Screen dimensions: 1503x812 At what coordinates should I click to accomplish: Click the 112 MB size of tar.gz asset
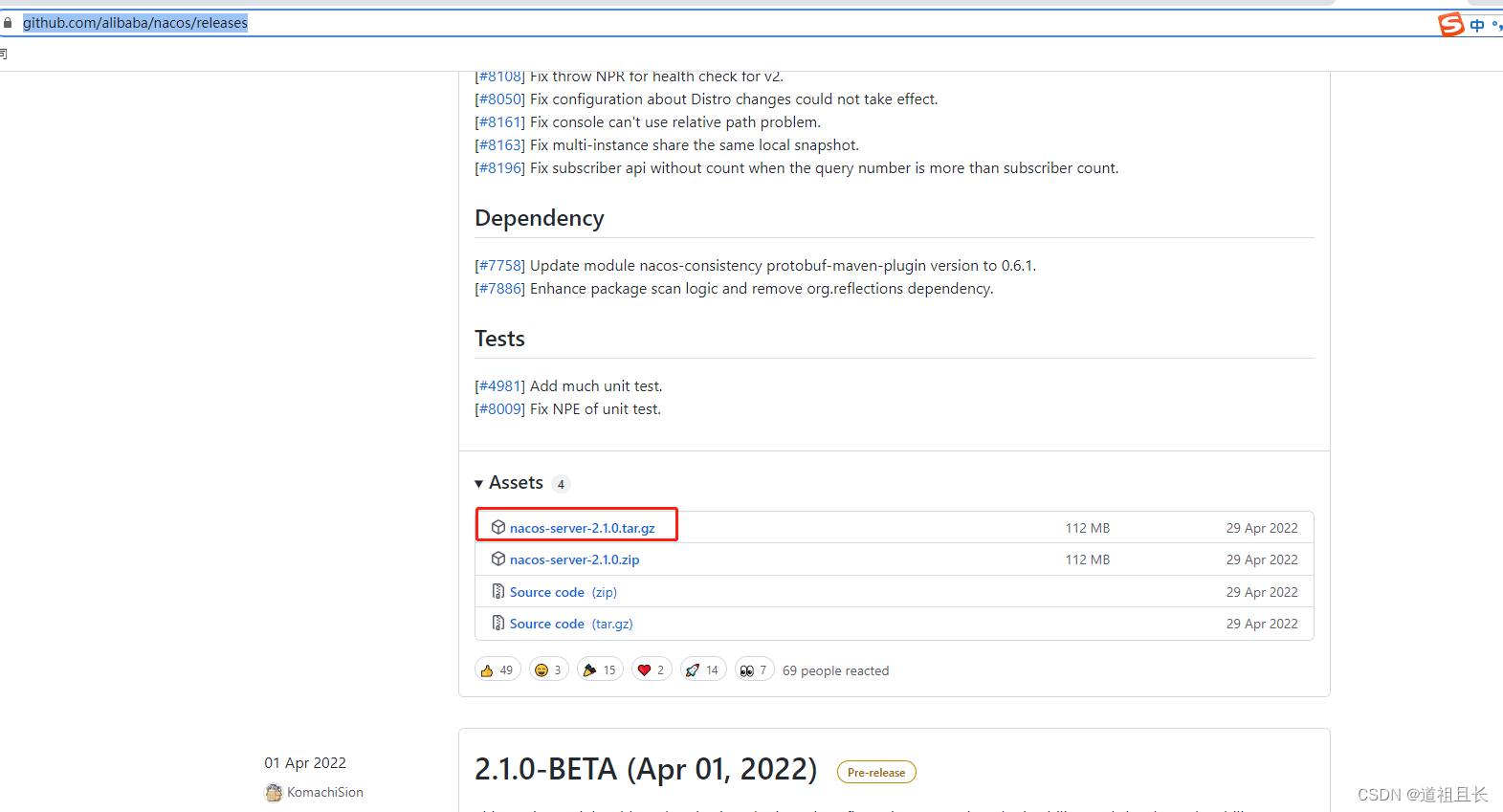(x=1088, y=528)
